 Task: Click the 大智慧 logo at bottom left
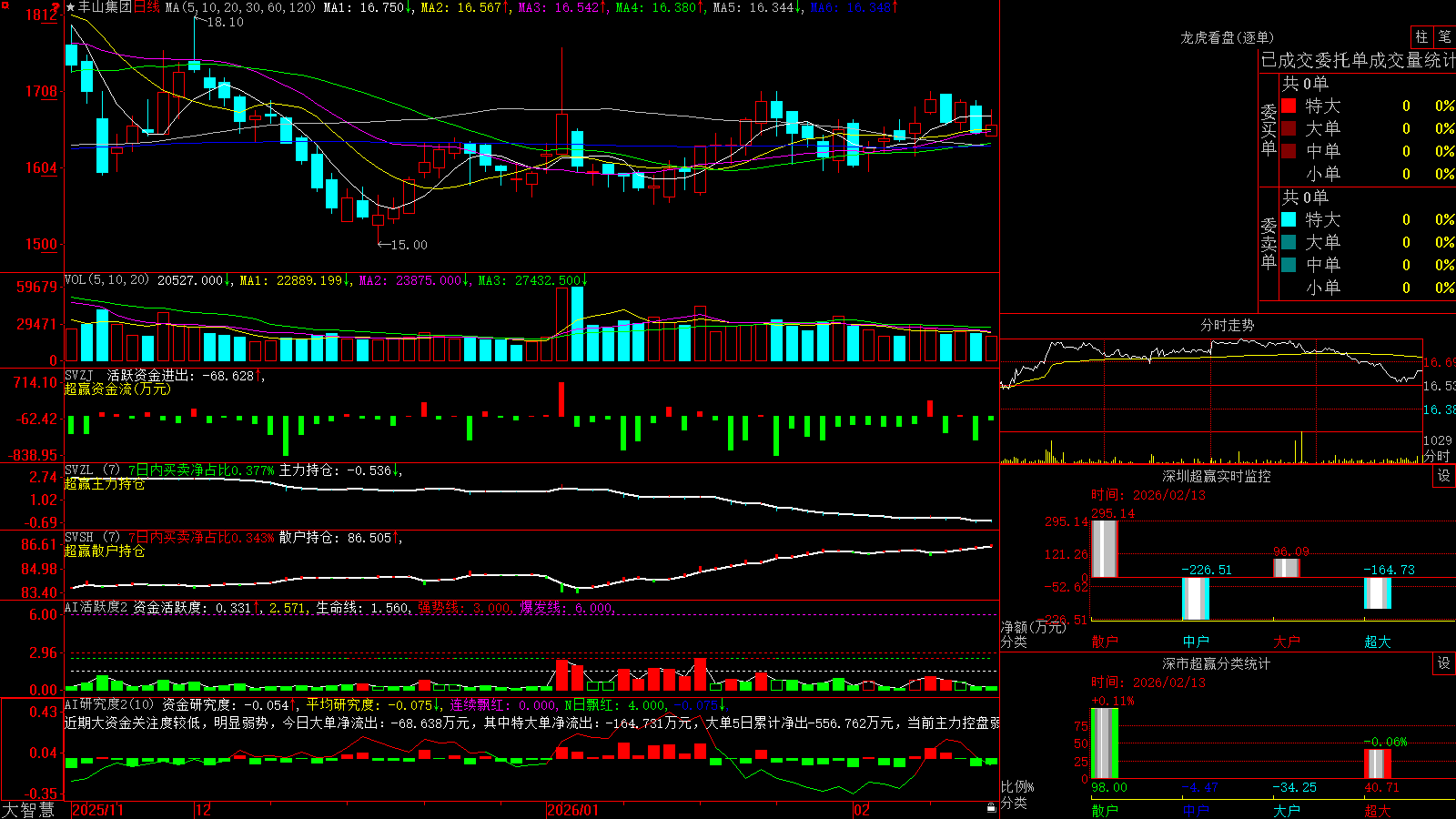coord(28,810)
